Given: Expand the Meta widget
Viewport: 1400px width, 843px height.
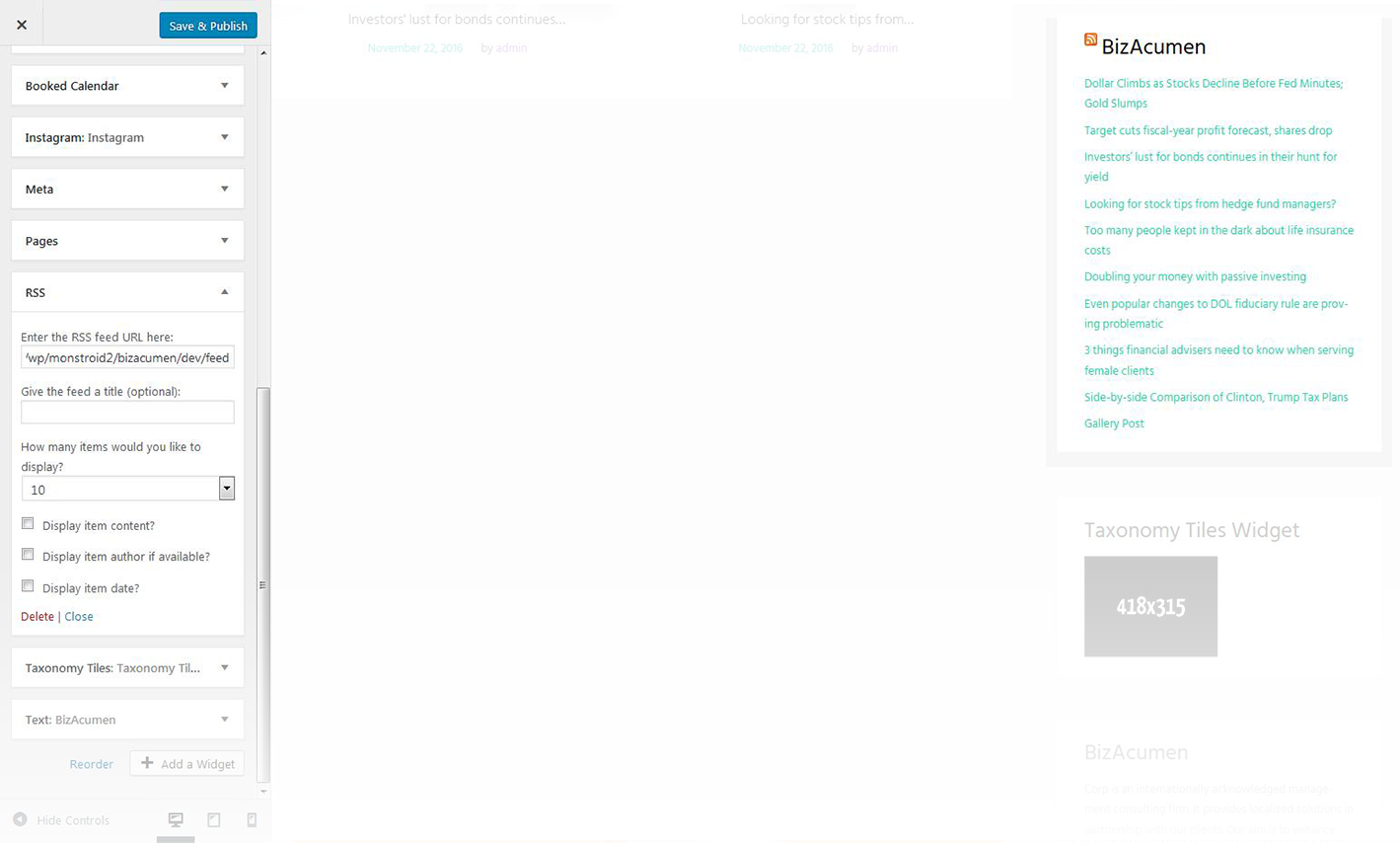Looking at the screenshot, I should coord(127,189).
